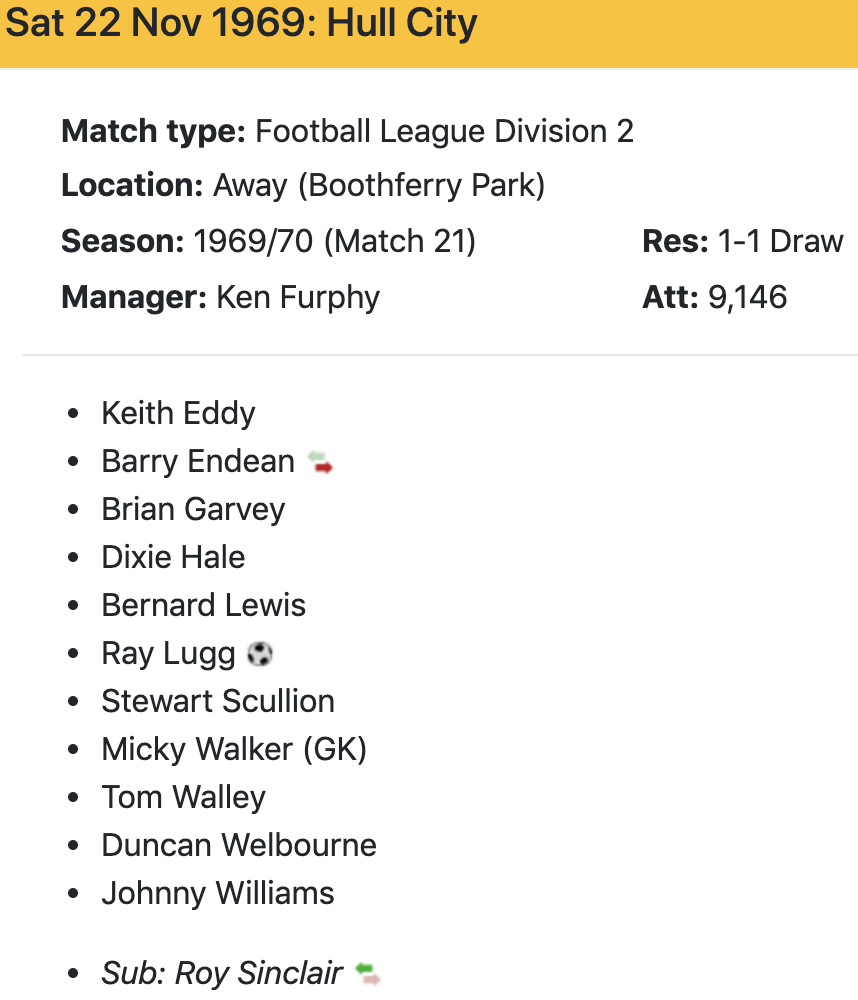Open Duncan Welbourne's entry
Image resolution: width=858 pixels, height=1000 pixels.
point(239,845)
